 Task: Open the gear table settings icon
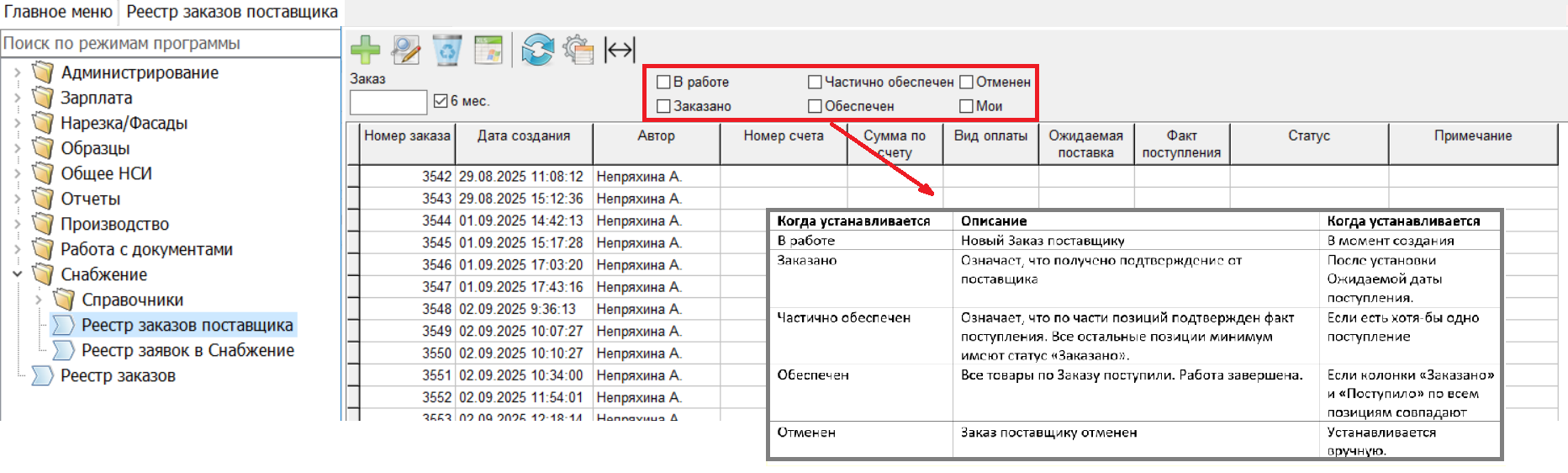pos(578,50)
